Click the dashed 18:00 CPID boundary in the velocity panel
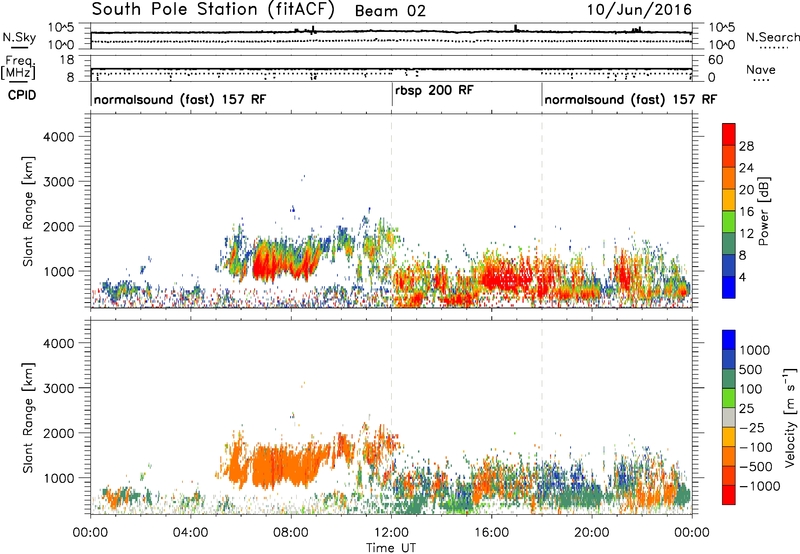The width and height of the screenshot is (800, 554). pyautogui.click(x=542, y=418)
